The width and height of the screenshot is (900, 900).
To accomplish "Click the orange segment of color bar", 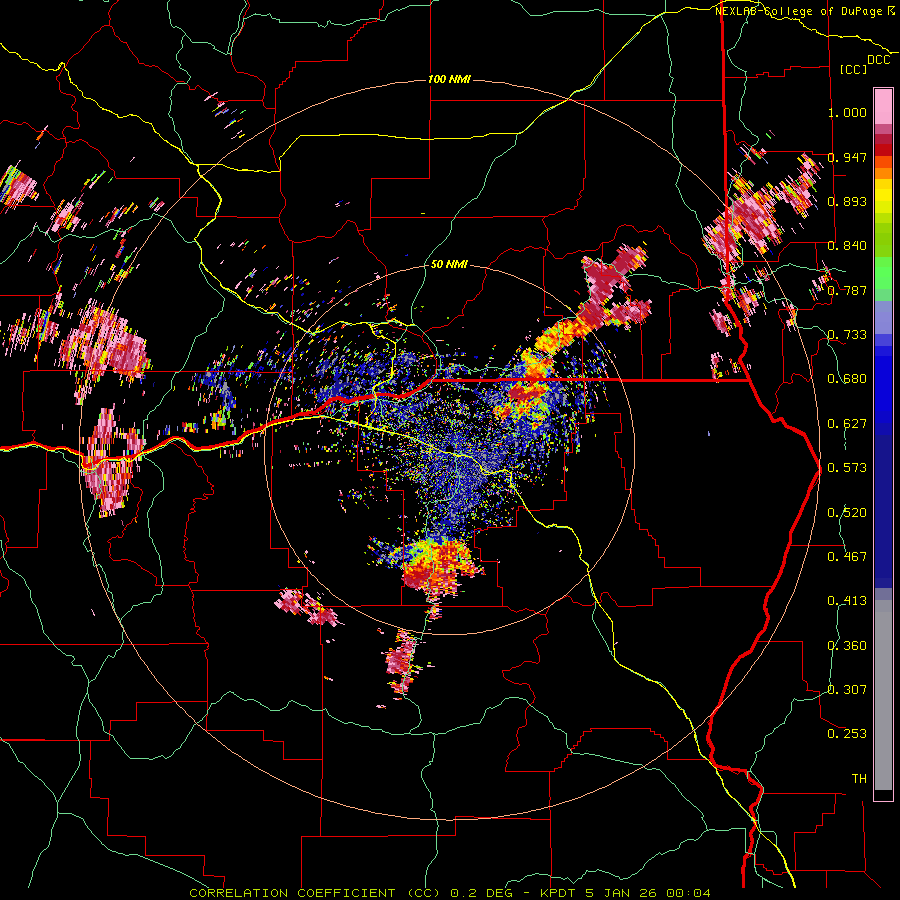I will coord(883,168).
